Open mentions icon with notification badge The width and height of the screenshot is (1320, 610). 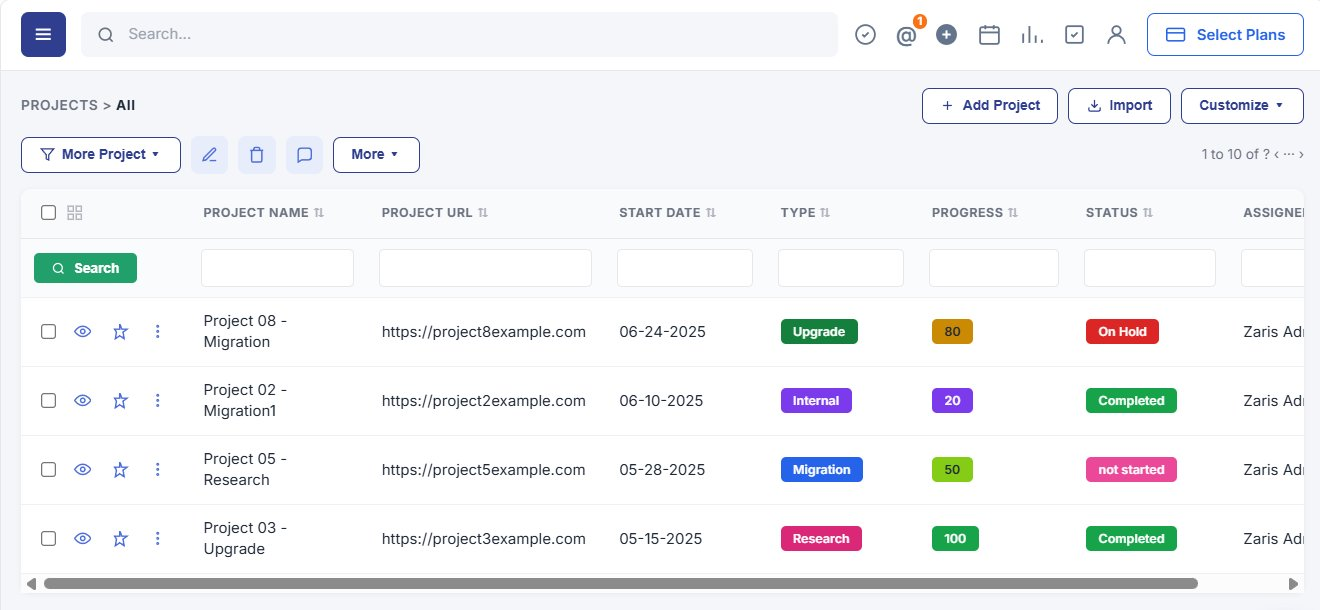pyautogui.click(x=907, y=35)
